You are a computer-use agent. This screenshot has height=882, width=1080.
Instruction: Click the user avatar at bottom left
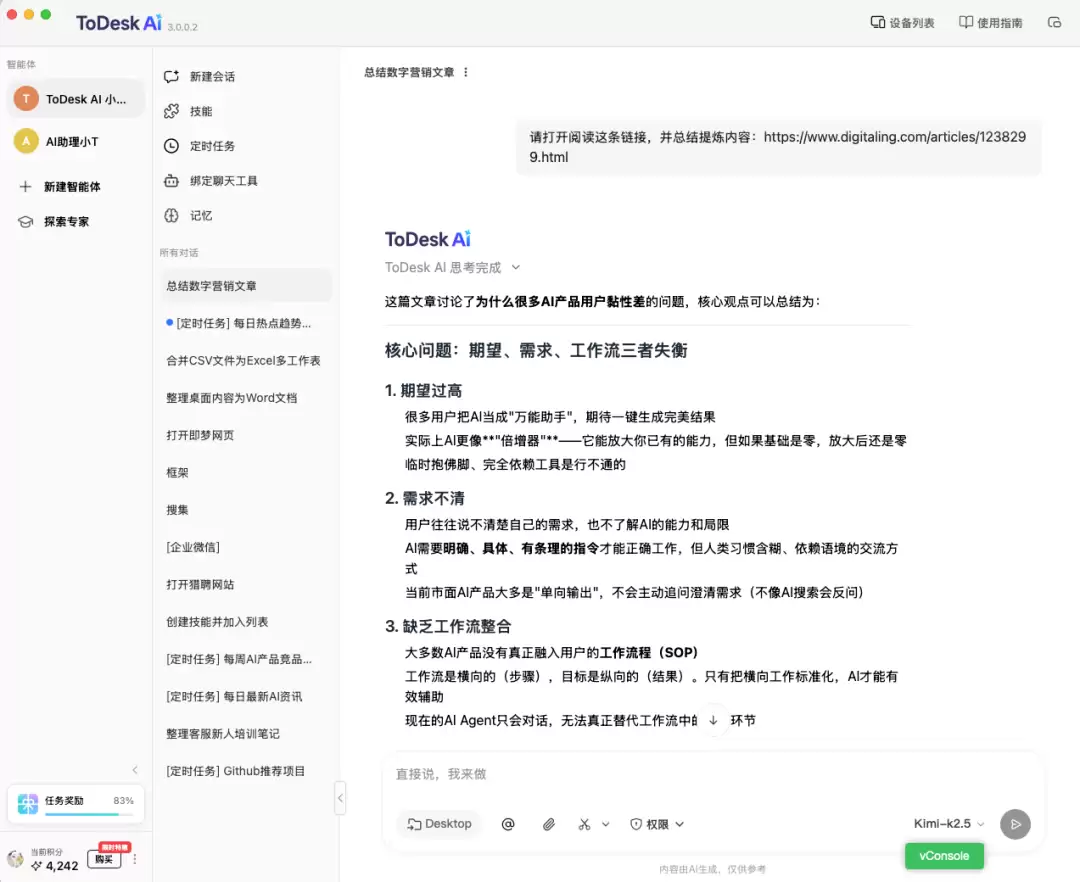click(15, 859)
